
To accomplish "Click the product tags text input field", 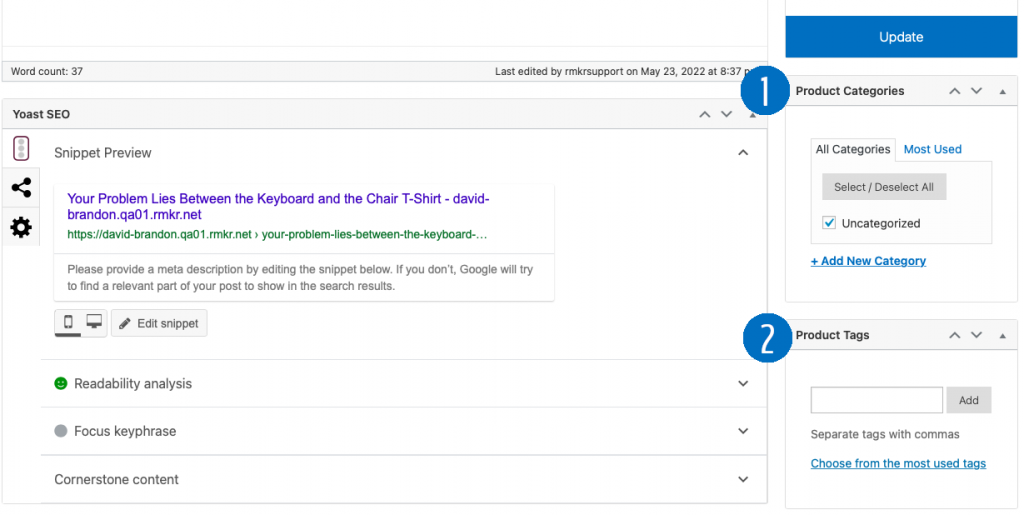I will click(876, 400).
